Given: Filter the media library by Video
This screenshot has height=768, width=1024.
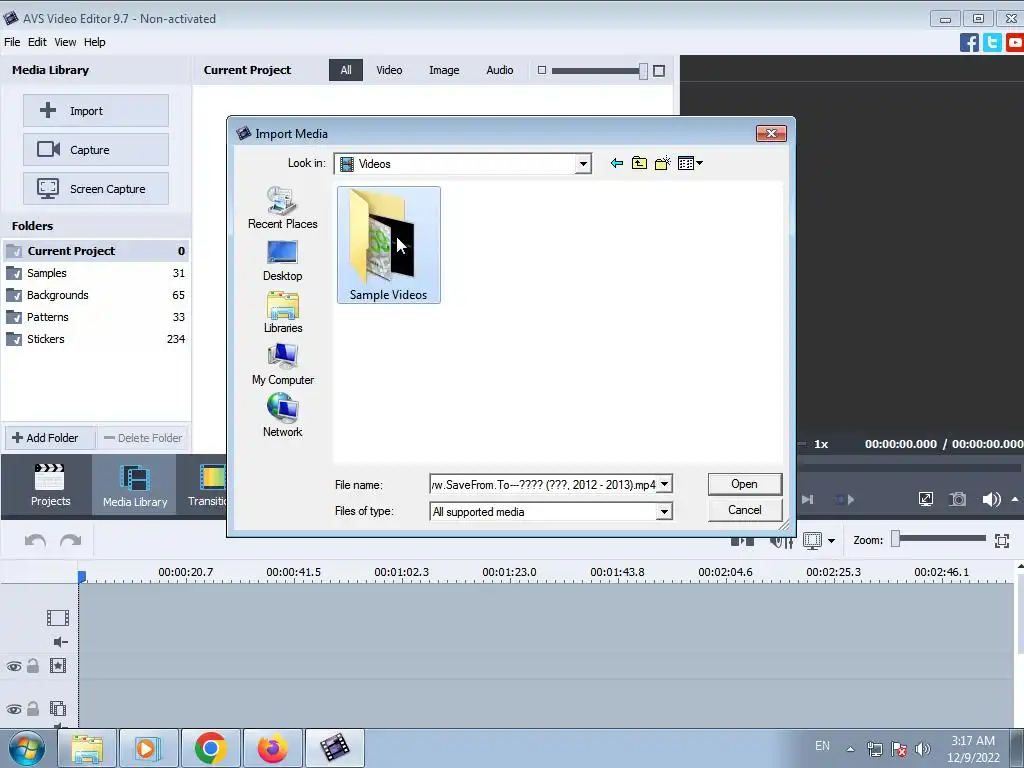Looking at the screenshot, I should (389, 70).
